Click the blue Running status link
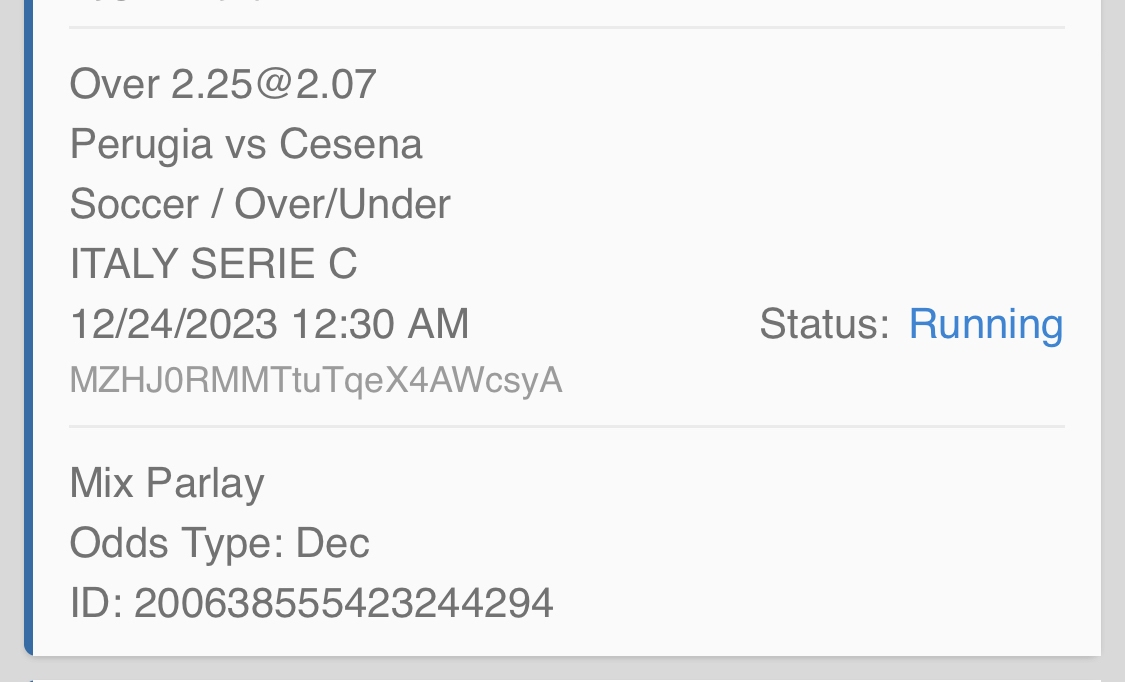This screenshot has height=682, width=1125. pos(985,325)
